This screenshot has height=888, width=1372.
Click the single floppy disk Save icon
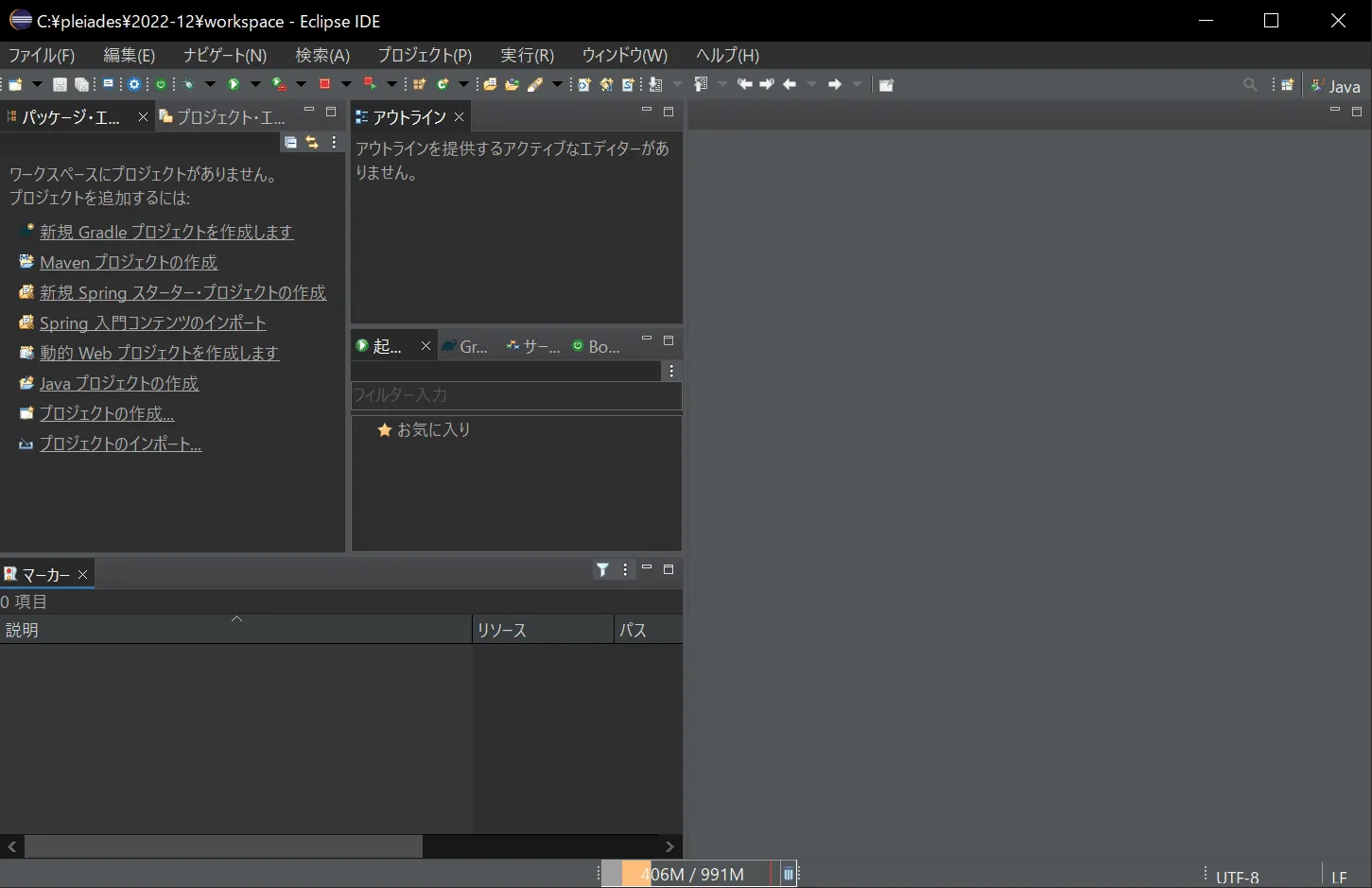click(60, 85)
